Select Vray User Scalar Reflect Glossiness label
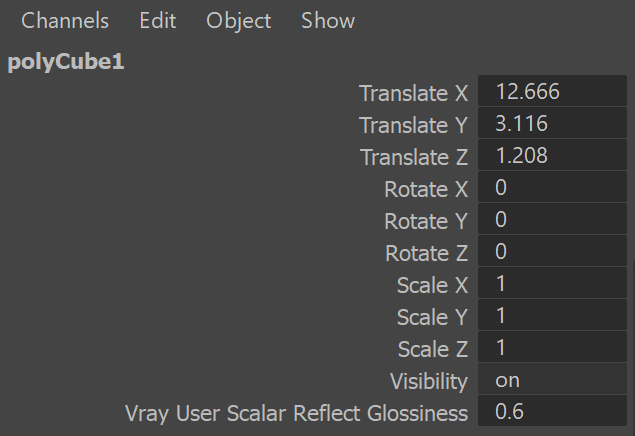This screenshot has height=436, width=635. pos(296,414)
